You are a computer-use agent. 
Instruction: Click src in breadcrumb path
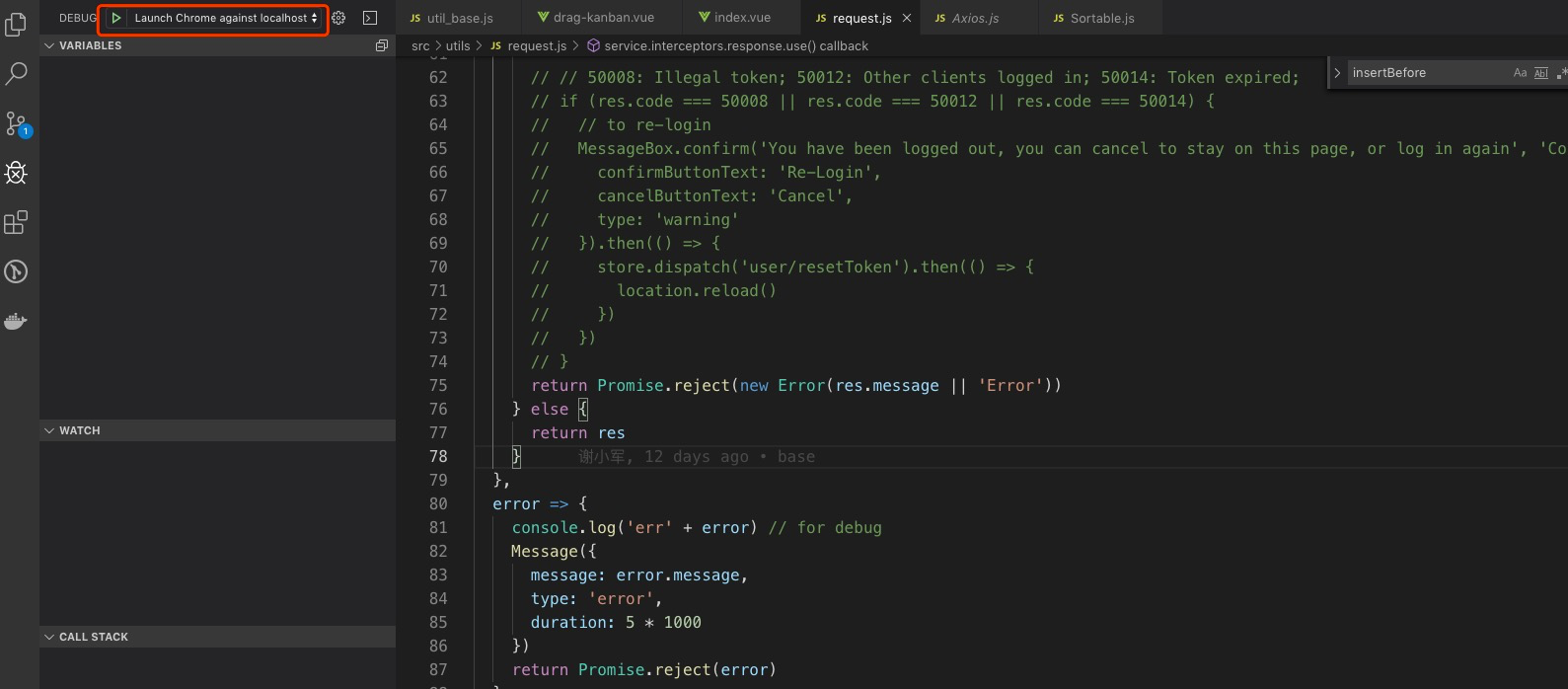pyautogui.click(x=420, y=45)
